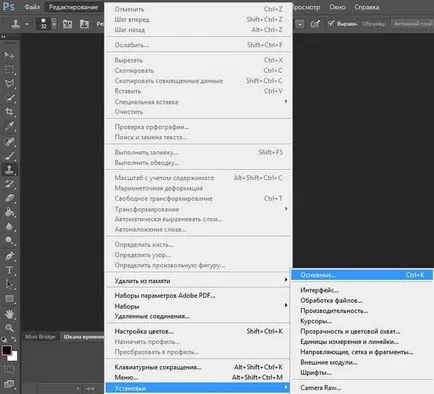Open Клавиатурные сокращения… dialog

coord(198,367)
